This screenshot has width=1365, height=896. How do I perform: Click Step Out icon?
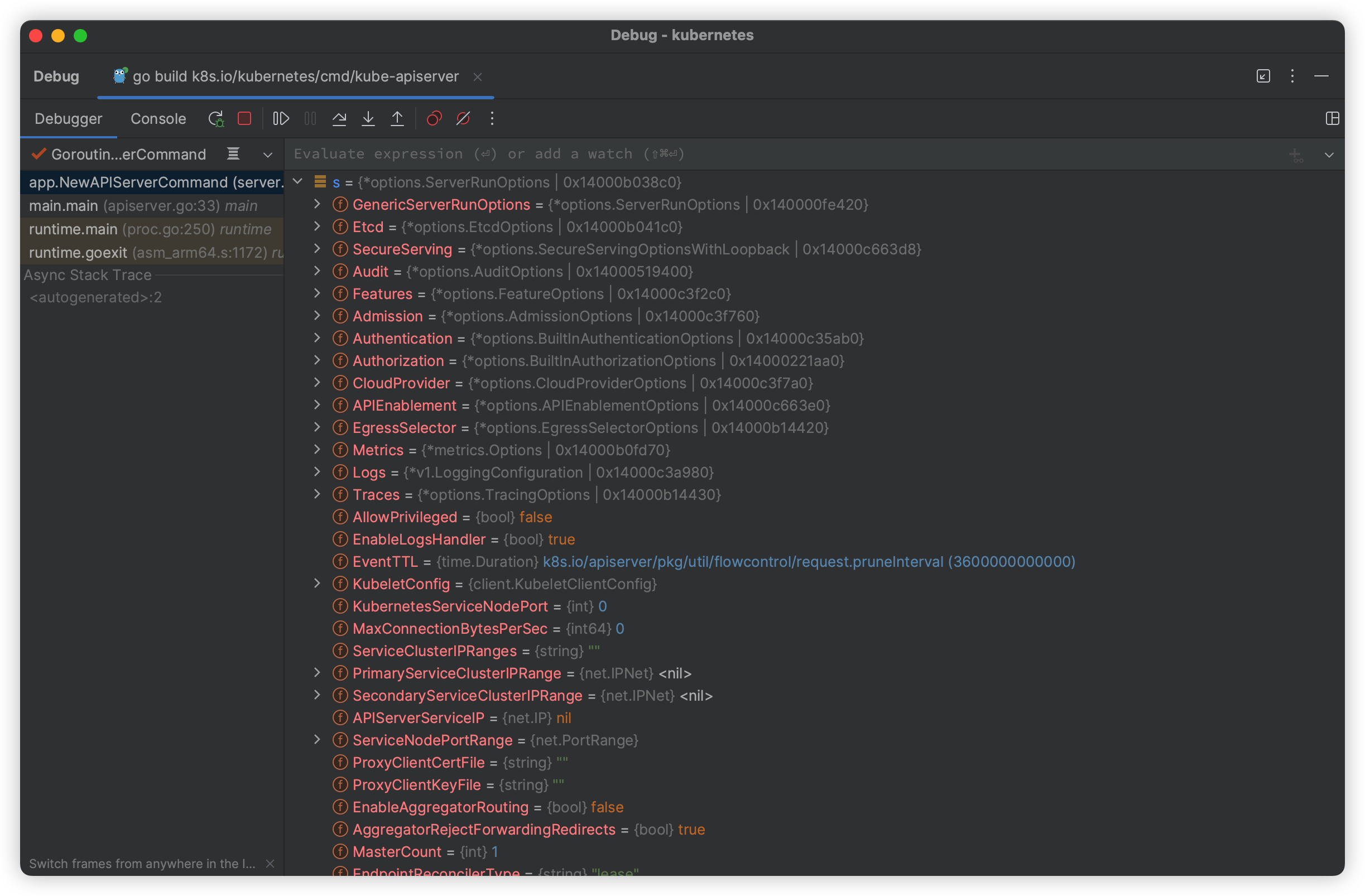tap(397, 119)
